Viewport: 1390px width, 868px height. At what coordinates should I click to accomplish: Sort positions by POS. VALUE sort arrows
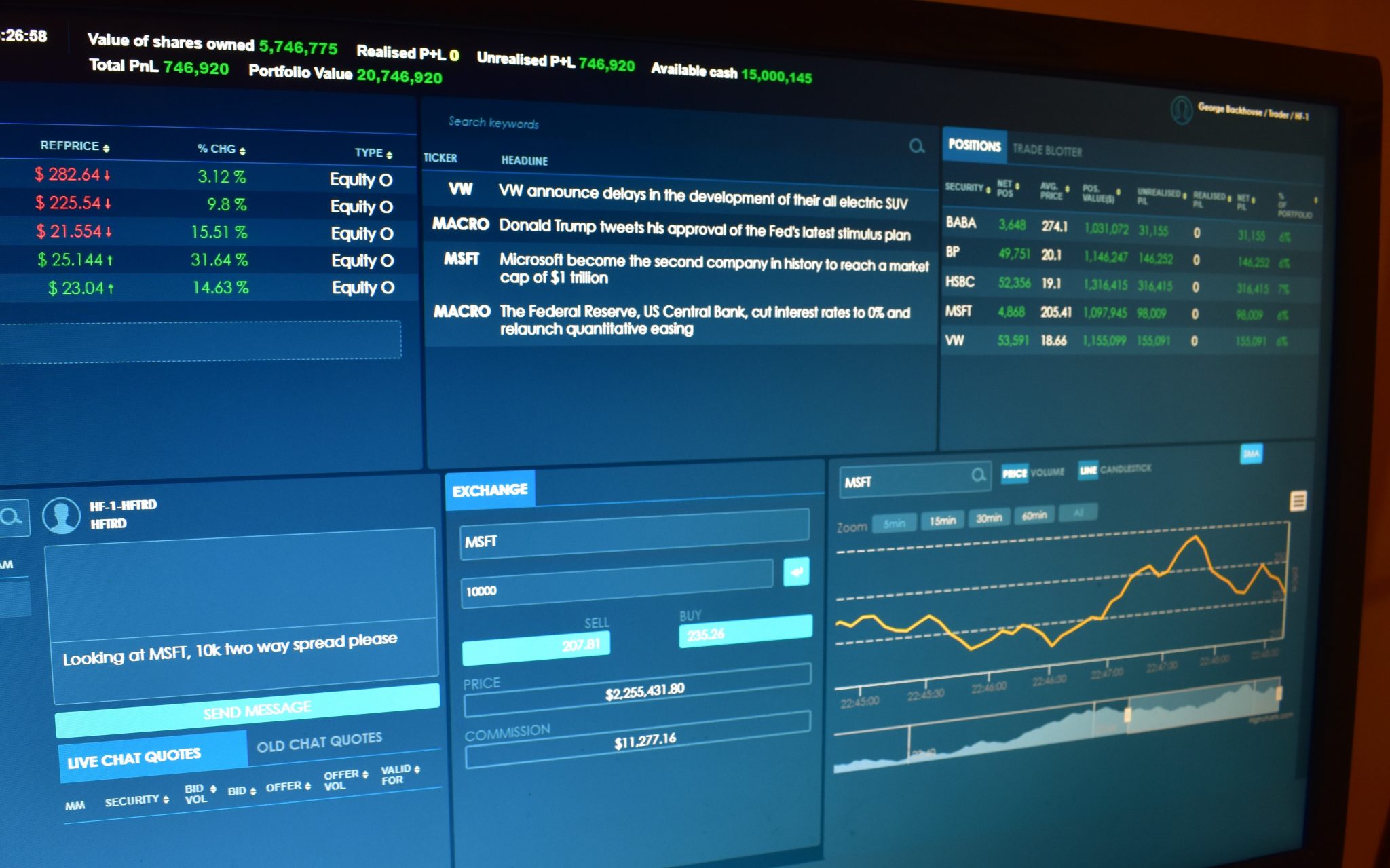pyautogui.click(x=1119, y=192)
